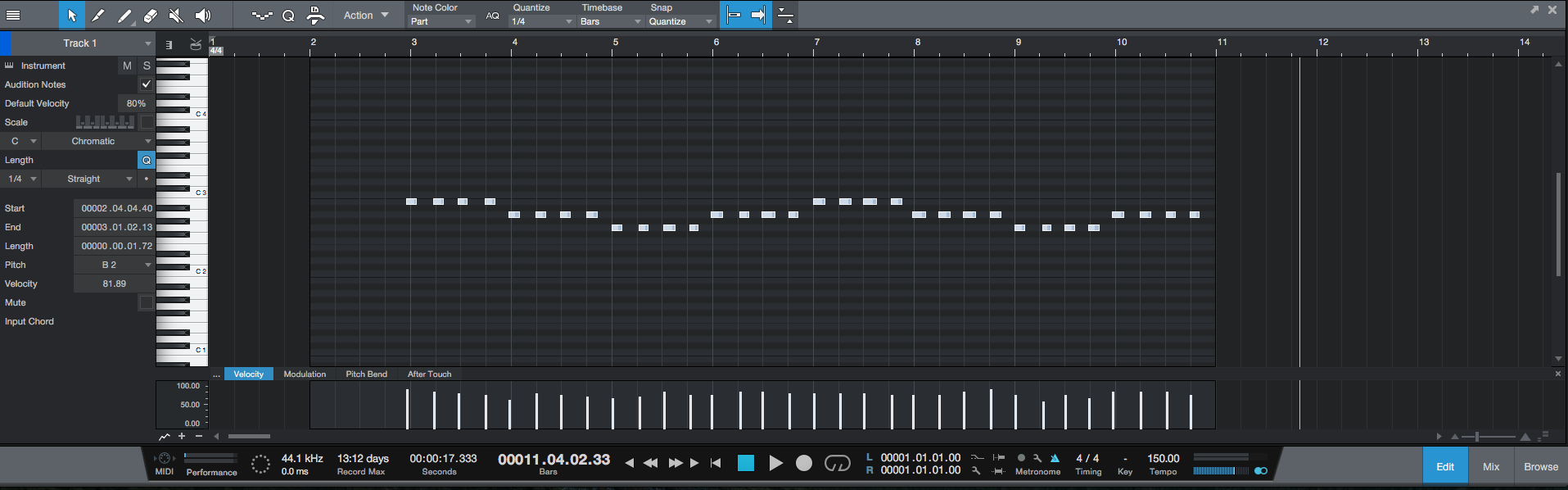The image size is (1568, 490).
Task: Toggle the Metronome click icon
Action: 1055,458
